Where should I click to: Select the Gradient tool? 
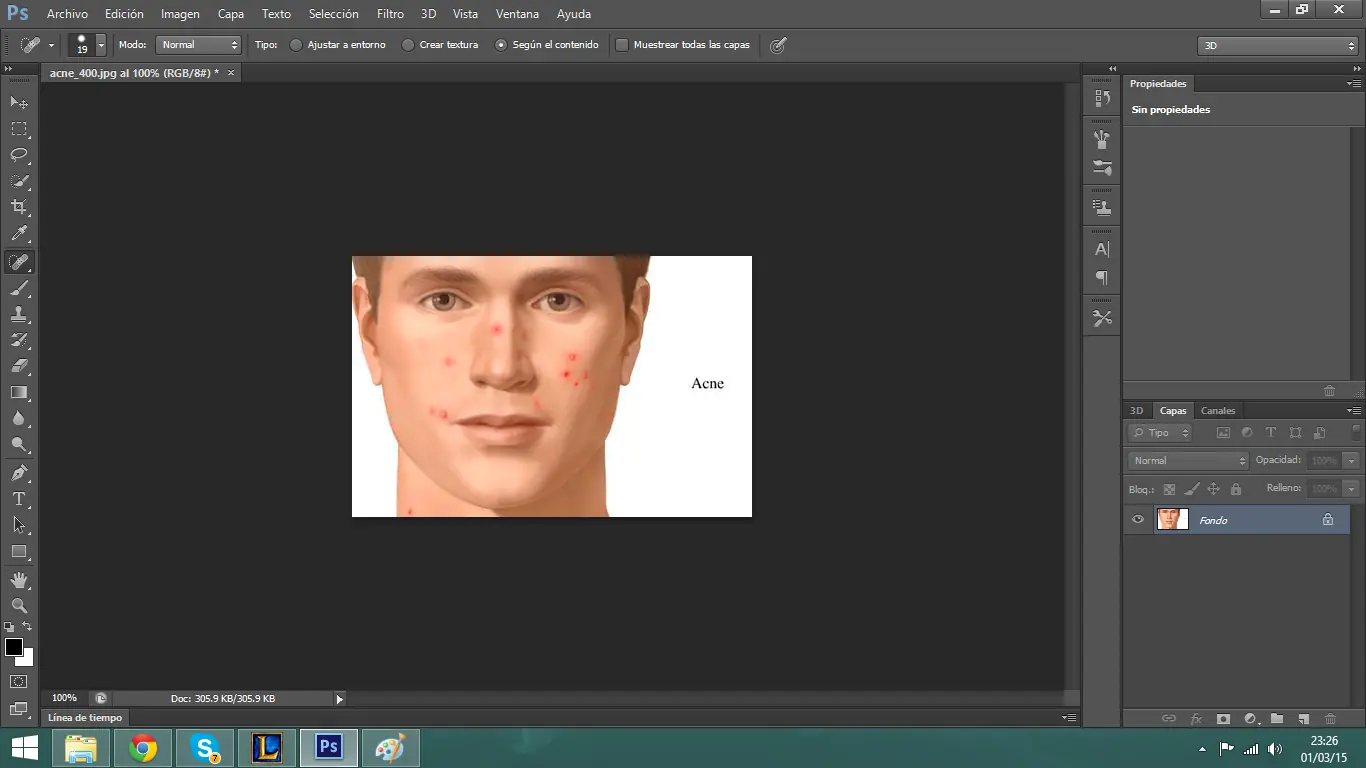19,392
